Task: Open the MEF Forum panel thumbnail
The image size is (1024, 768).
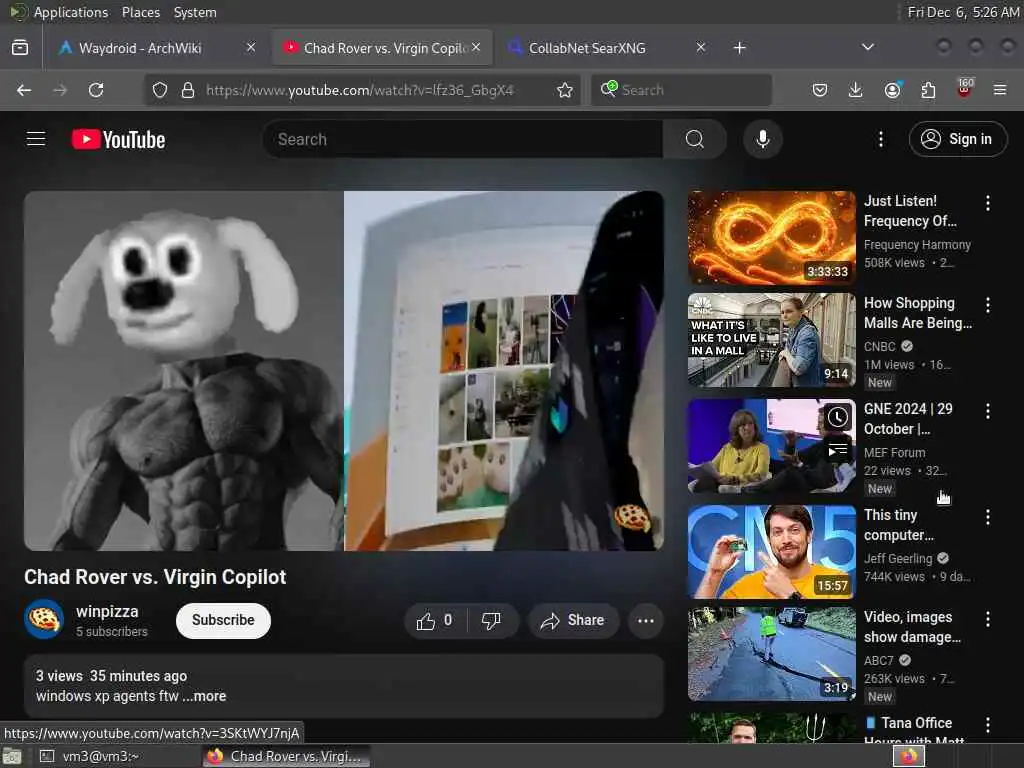Action: (x=771, y=446)
